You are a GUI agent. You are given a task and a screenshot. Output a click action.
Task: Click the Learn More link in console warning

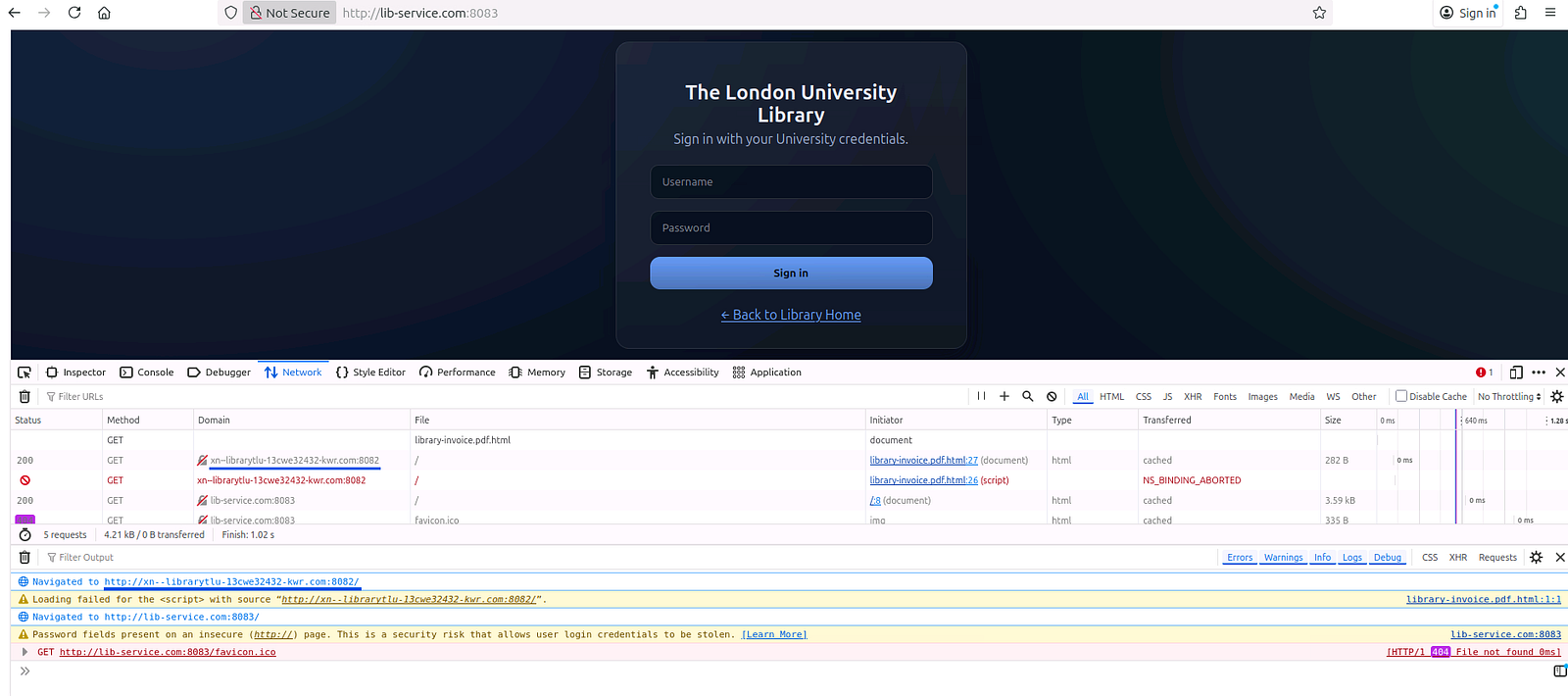(x=774, y=634)
